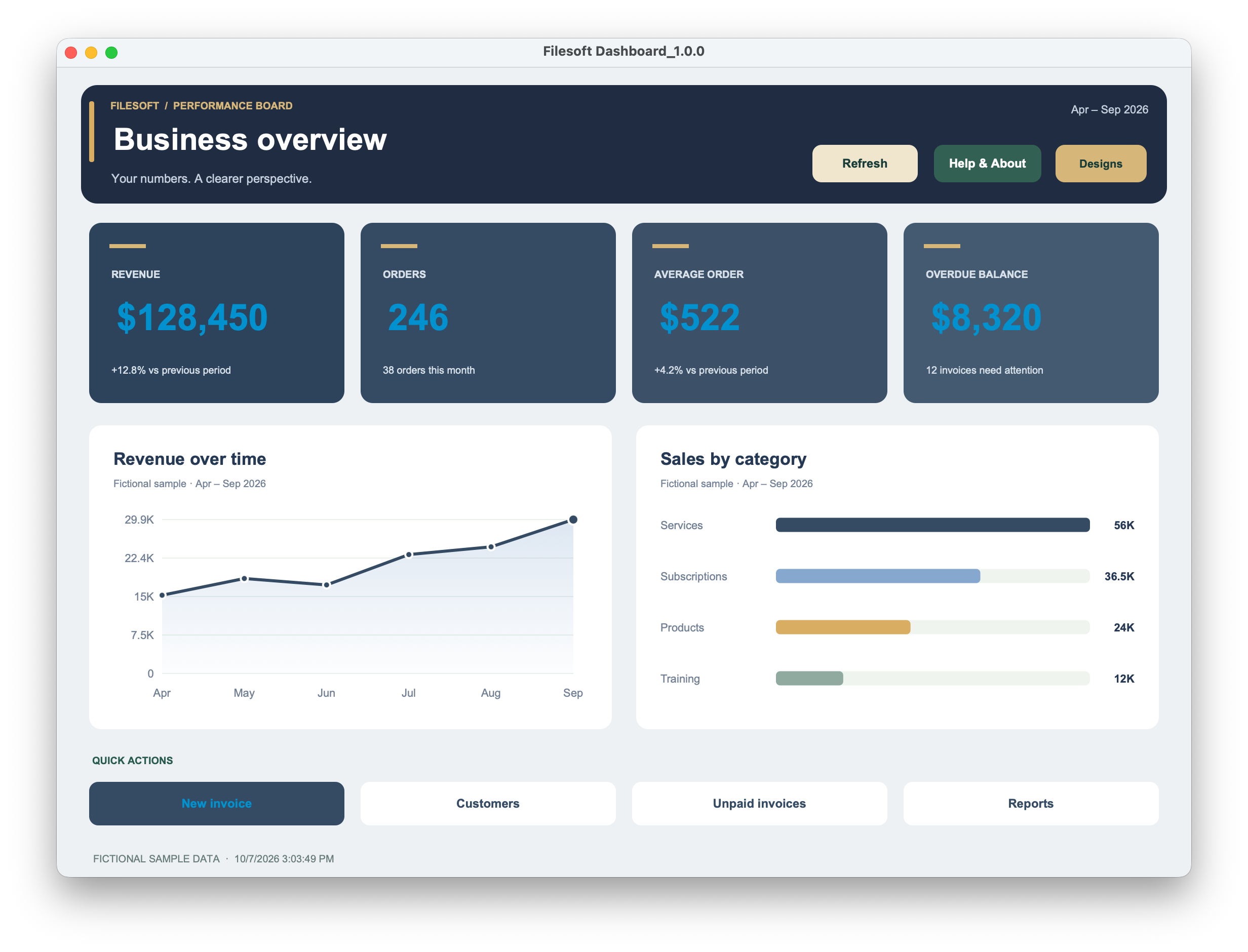1248x952 pixels.
Task: Click the Jun data point on chart
Action: click(x=327, y=584)
